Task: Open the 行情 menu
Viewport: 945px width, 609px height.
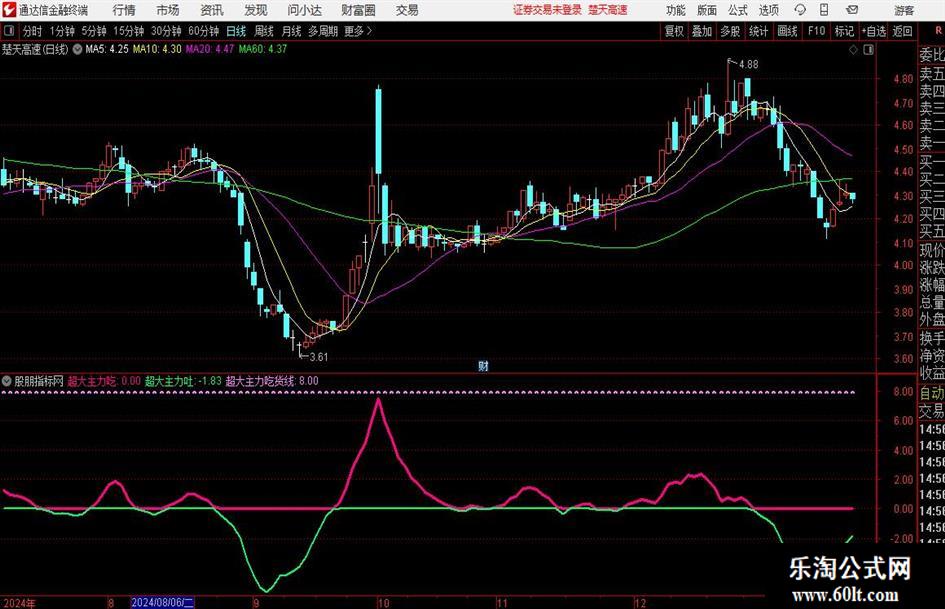Action: pyautogui.click(x=124, y=10)
